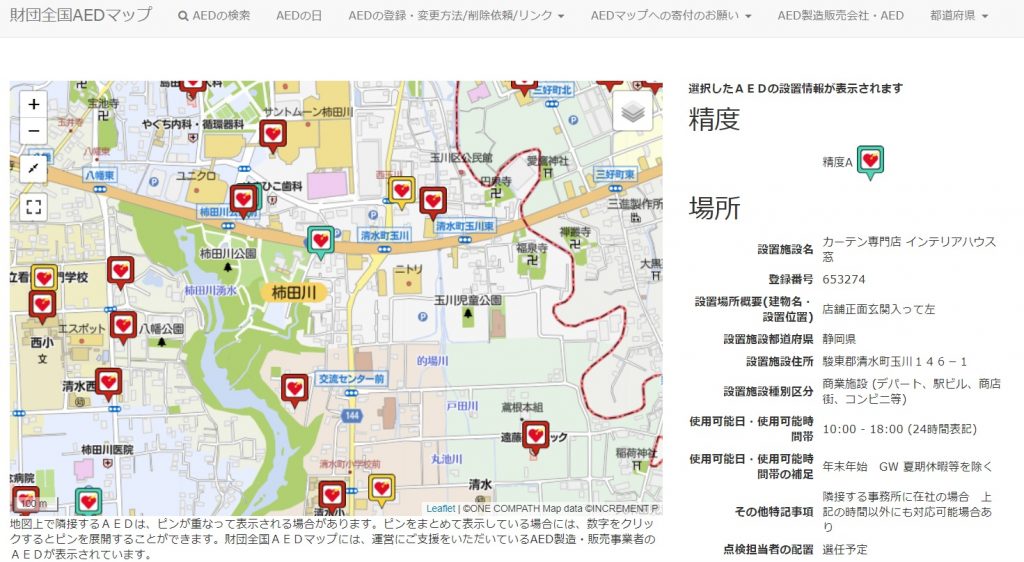Click the locate arrow button on map

[x=34, y=168]
